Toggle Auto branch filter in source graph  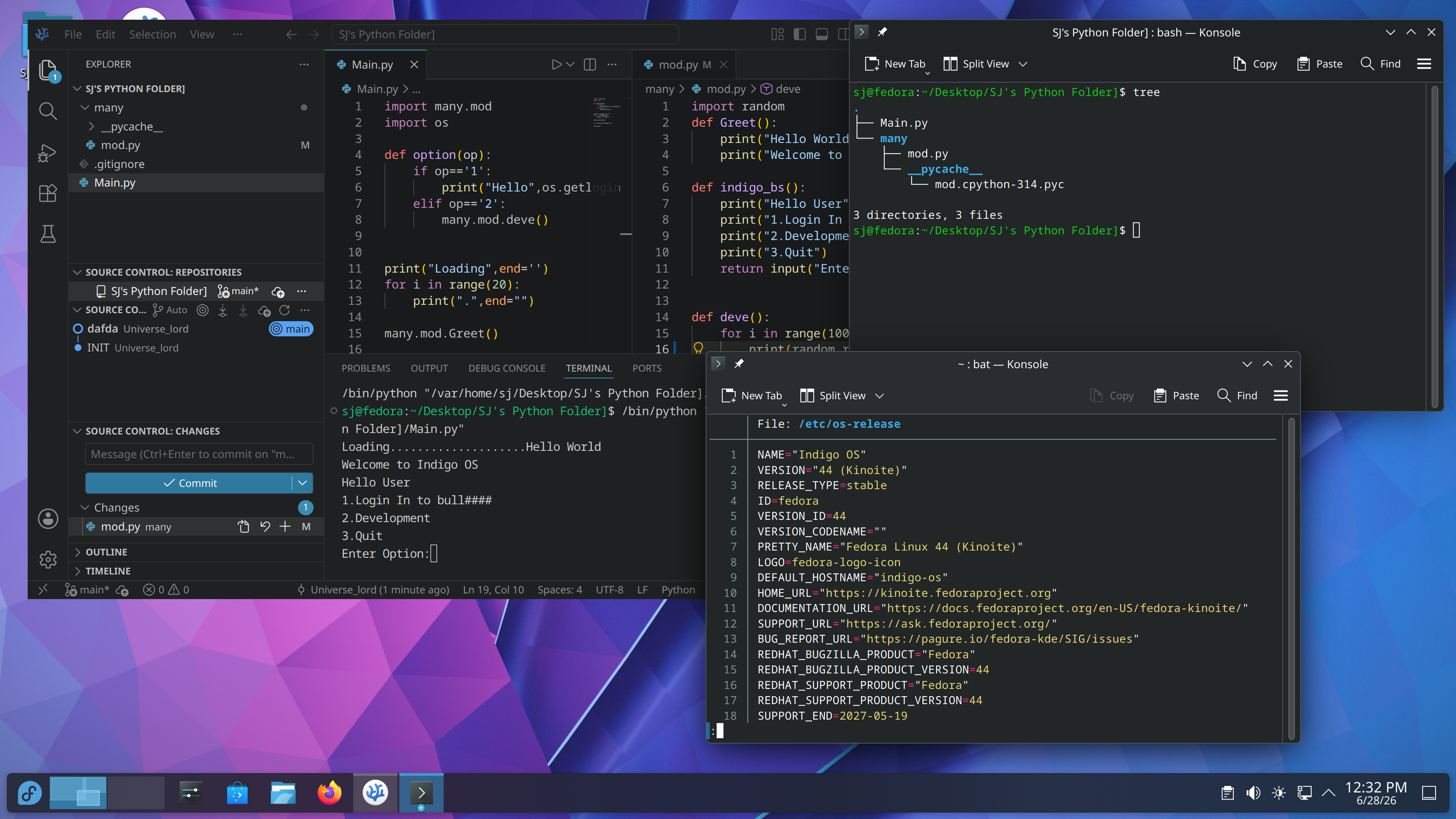point(170,310)
